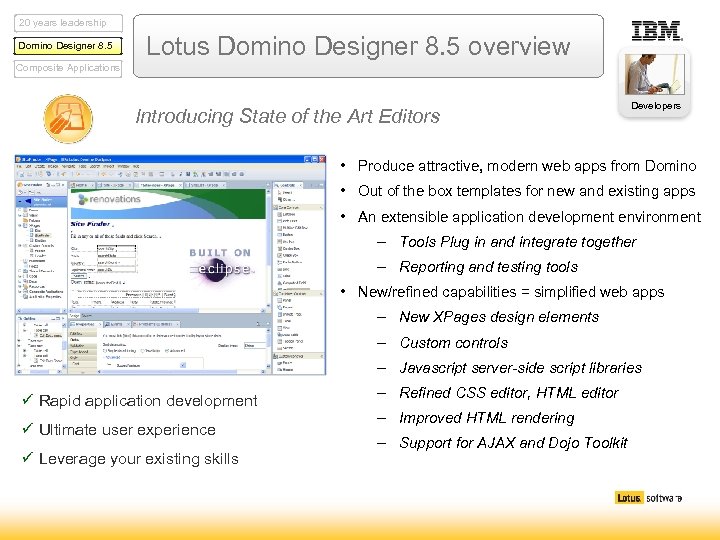Open the Developers photo thumbnail

click(654, 74)
